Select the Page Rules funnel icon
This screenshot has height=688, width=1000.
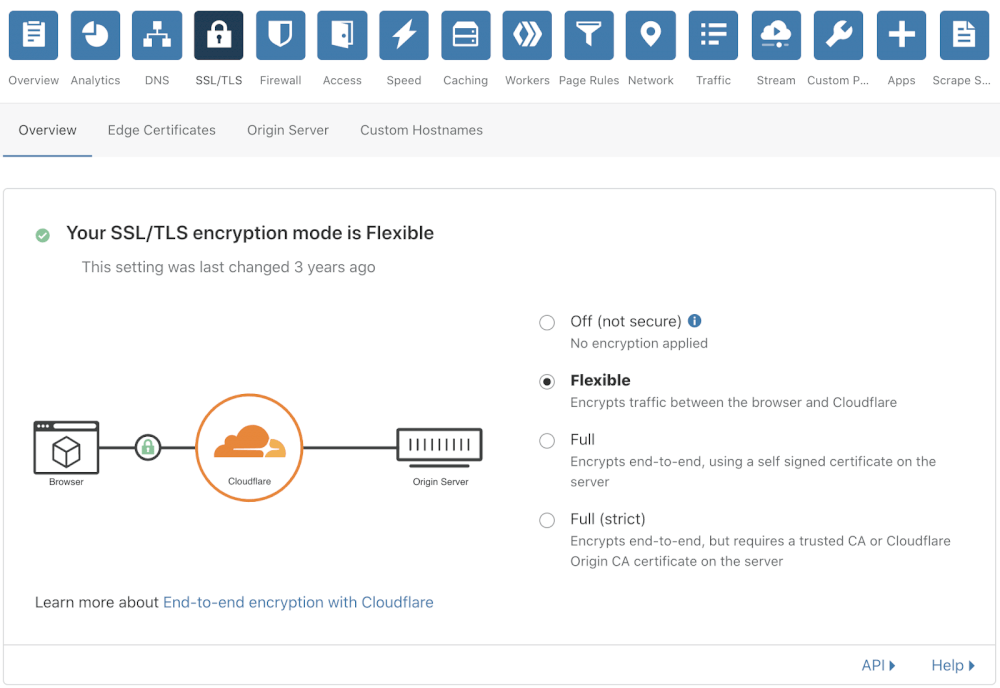tap(589, 36)
